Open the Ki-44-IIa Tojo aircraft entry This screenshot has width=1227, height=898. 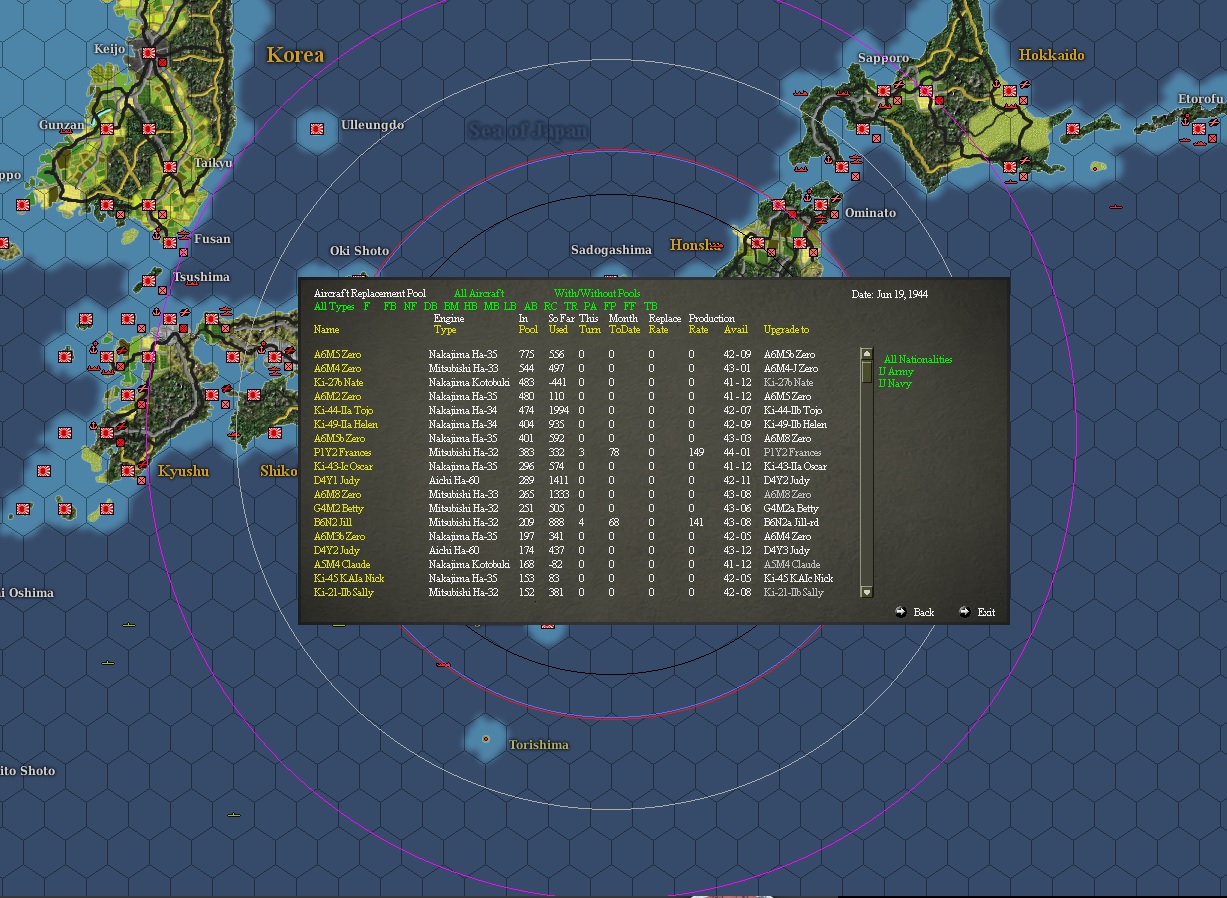pos(343,410)
